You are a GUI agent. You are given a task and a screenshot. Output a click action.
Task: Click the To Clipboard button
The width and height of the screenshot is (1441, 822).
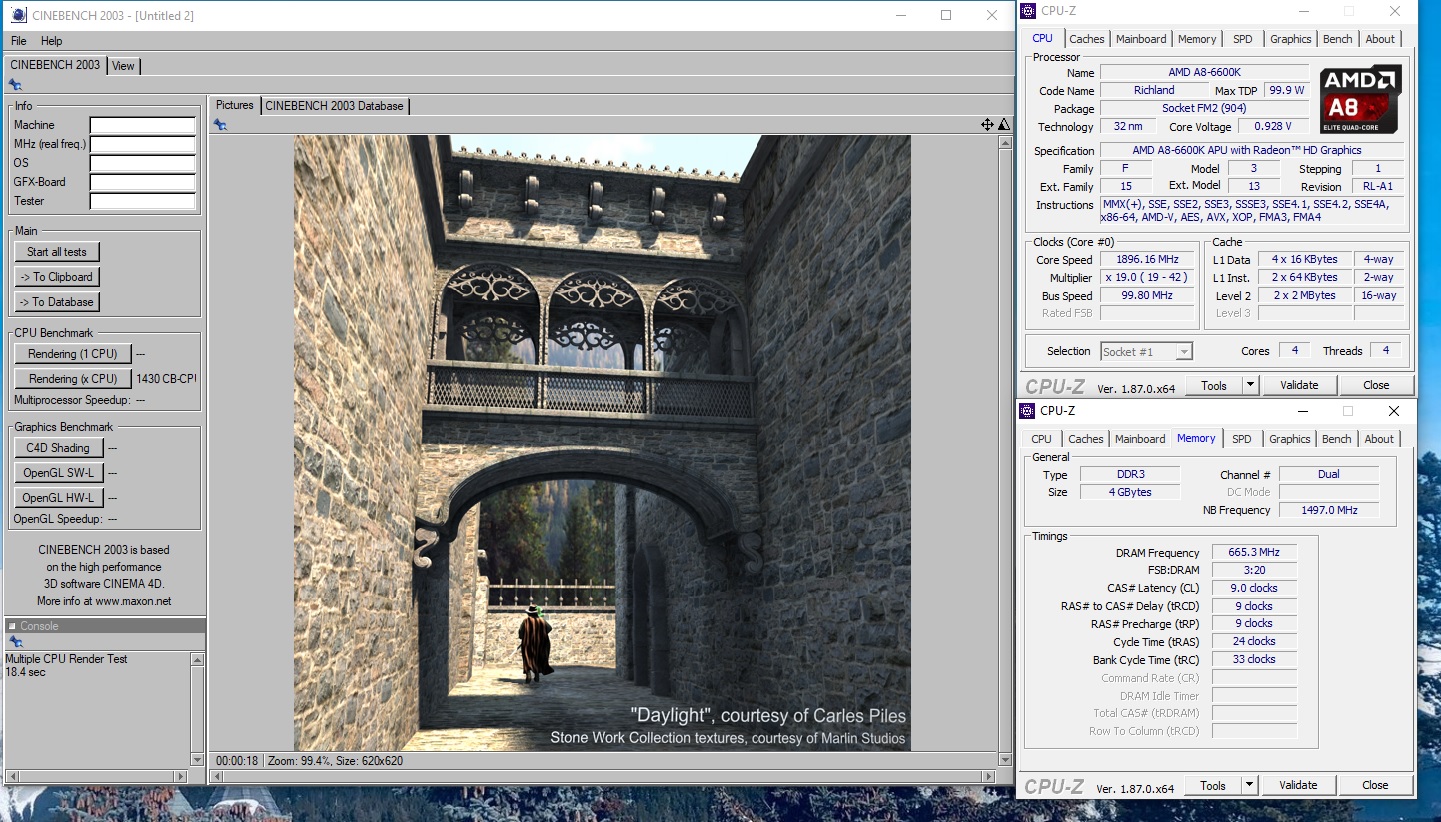click(x=57, y=277)
